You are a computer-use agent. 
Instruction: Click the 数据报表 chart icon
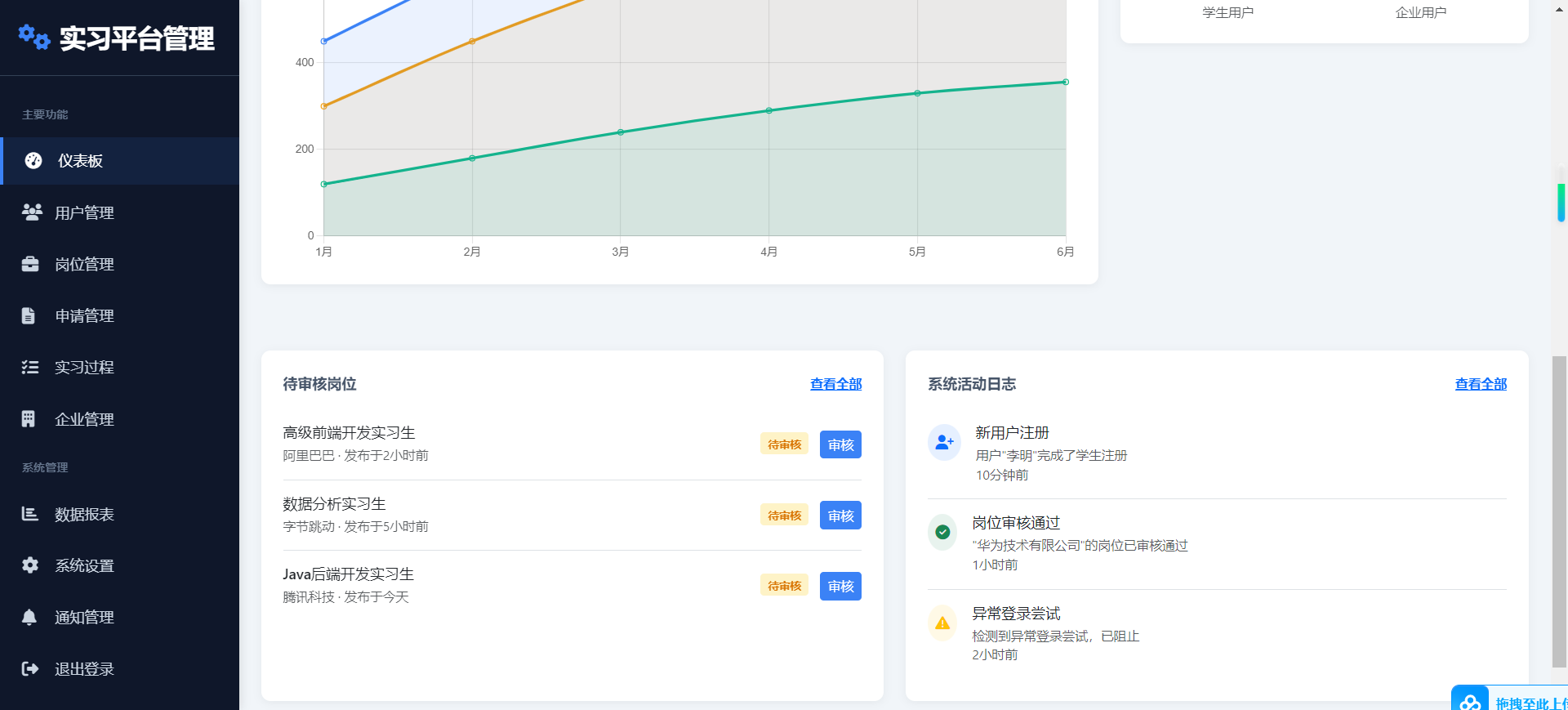point(30,513)
